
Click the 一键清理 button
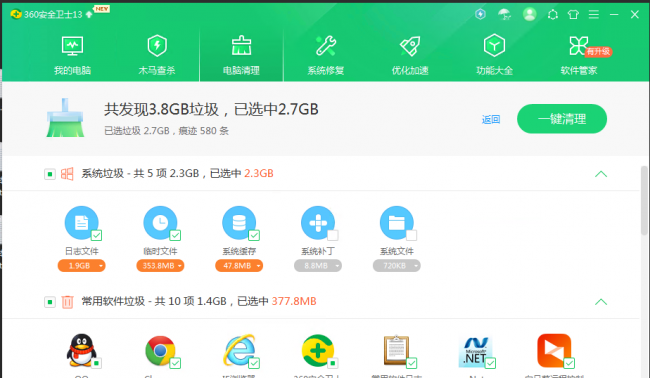click(562, 119)
